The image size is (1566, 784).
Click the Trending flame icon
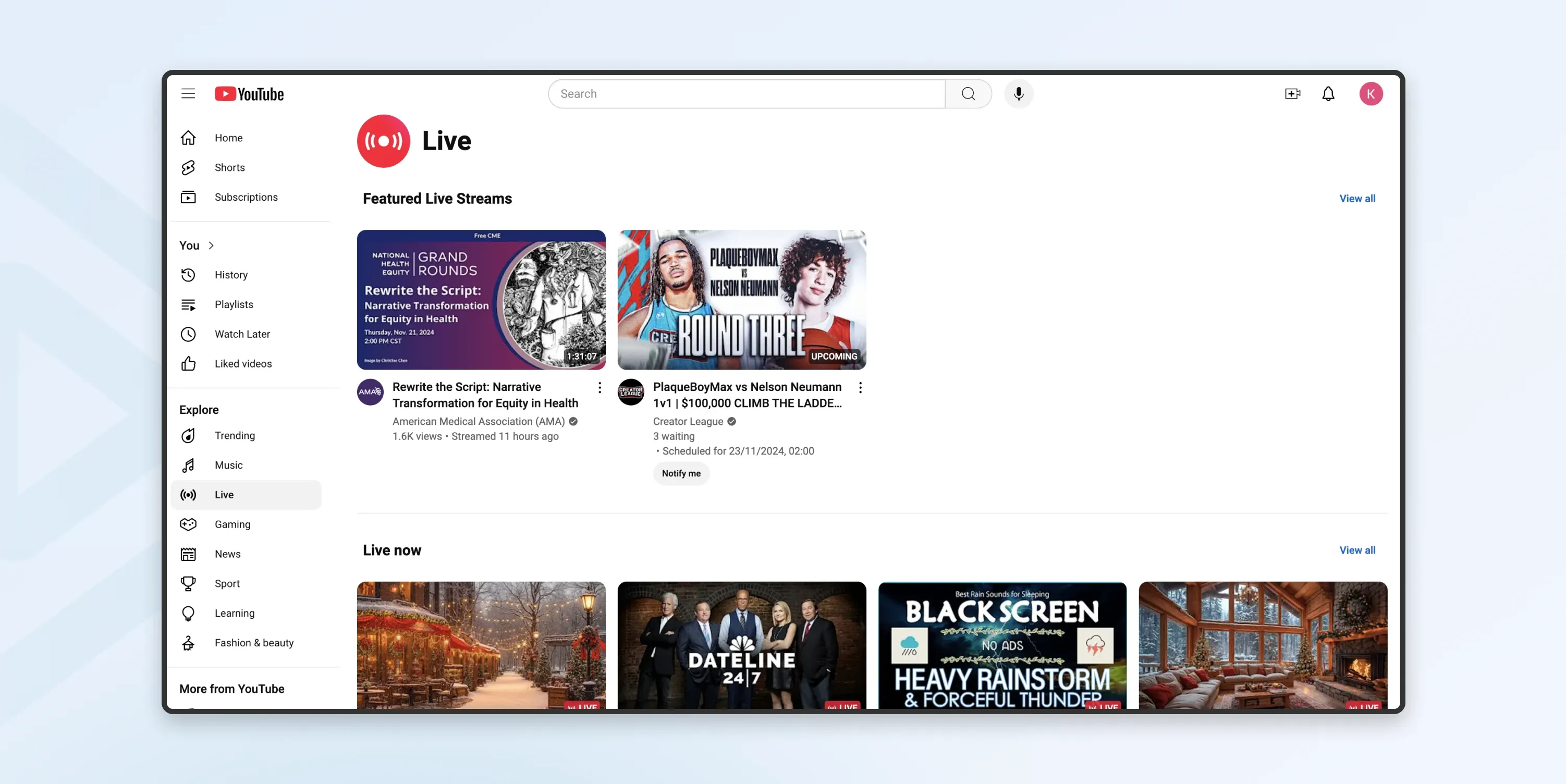point(188,436)
